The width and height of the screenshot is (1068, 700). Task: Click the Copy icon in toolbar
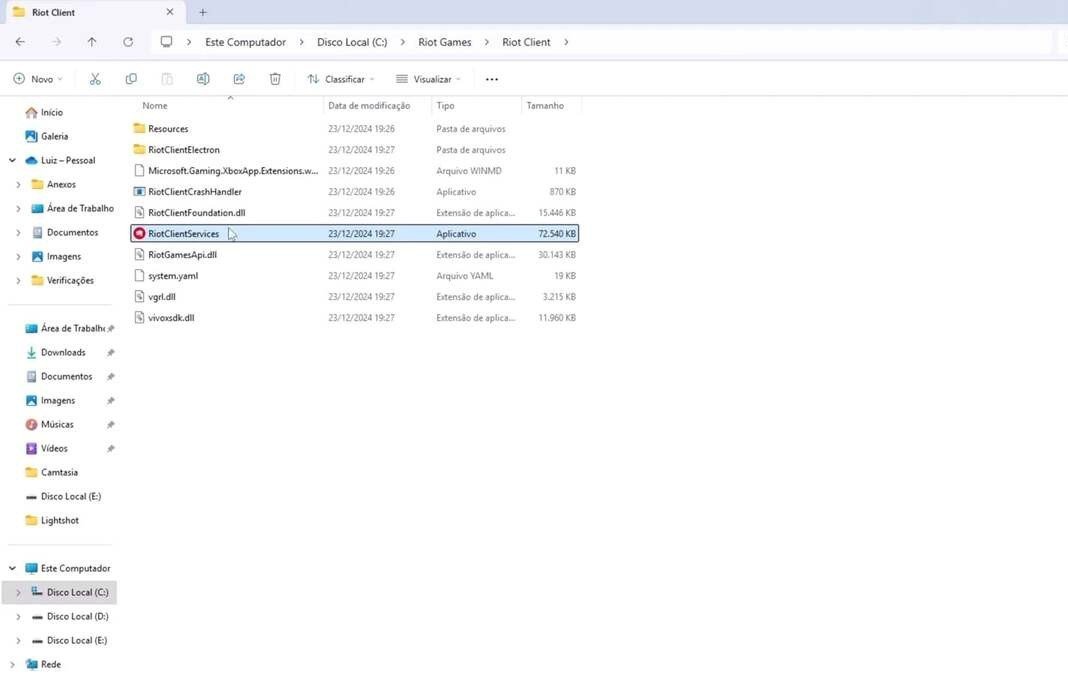click(x=131, y=79)
